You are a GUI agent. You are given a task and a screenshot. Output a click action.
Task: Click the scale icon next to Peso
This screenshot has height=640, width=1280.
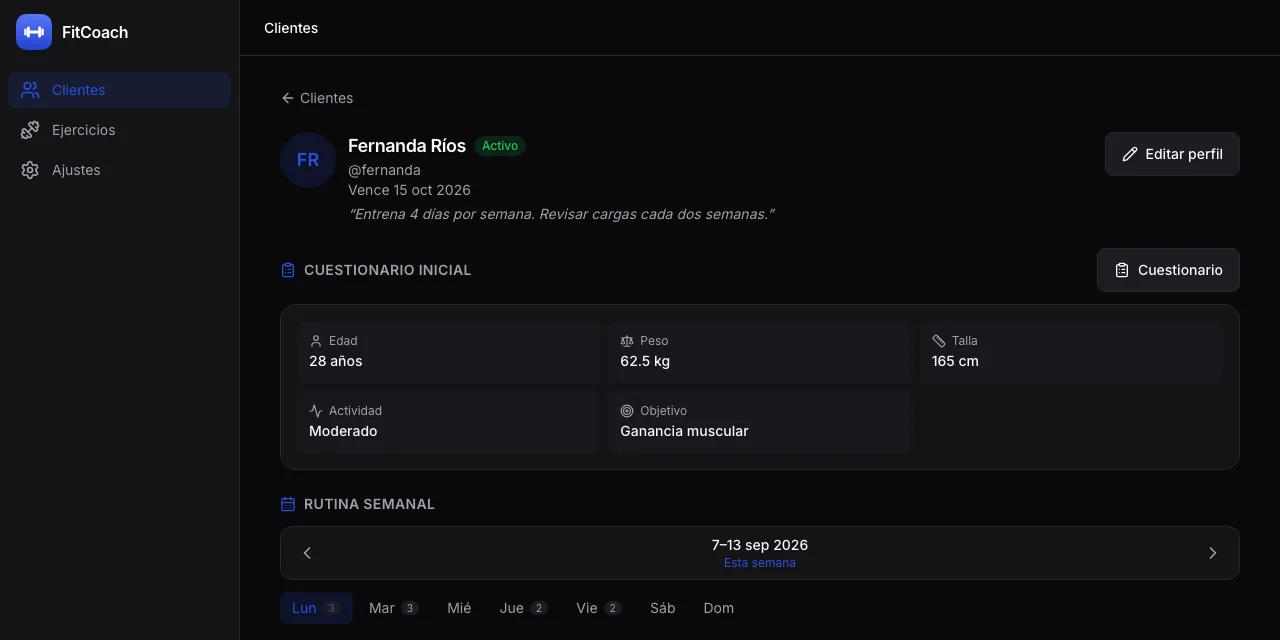point(627,341)
